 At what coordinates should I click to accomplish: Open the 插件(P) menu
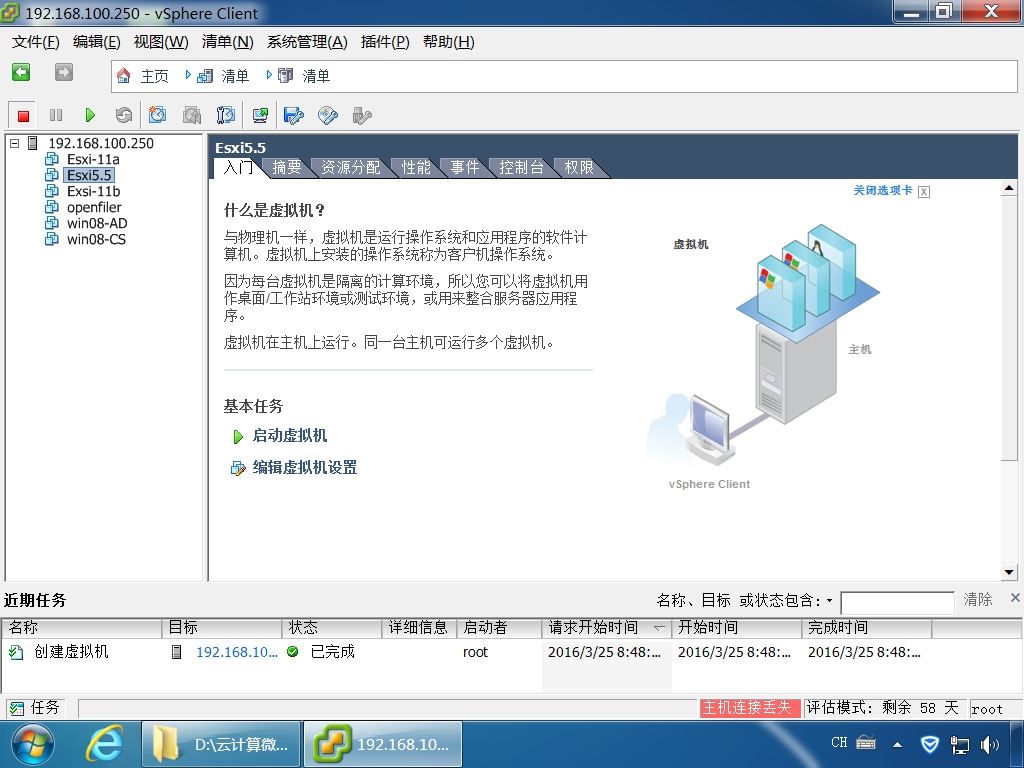pos(385,42)
